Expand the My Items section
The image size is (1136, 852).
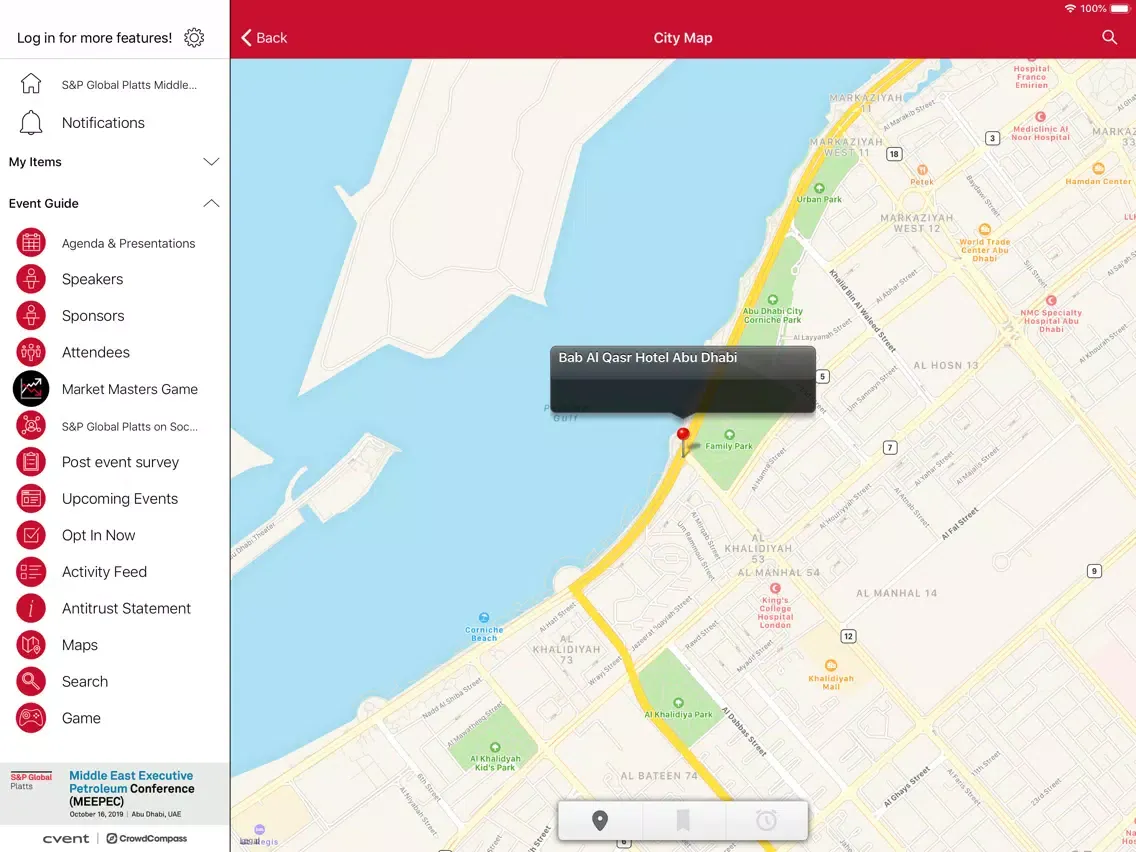(211, 162)
